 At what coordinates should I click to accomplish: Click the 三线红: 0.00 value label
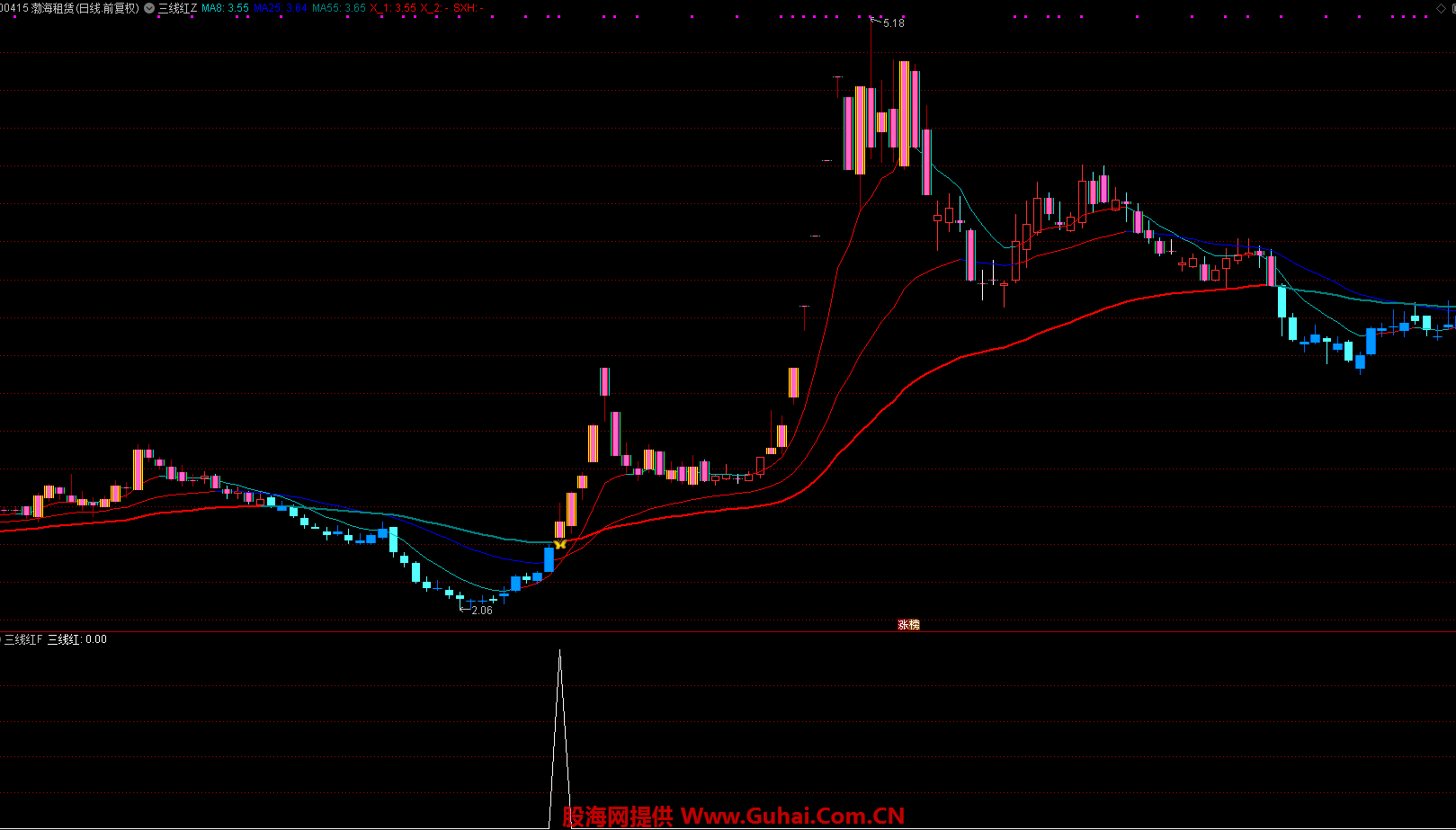[77, 639]
